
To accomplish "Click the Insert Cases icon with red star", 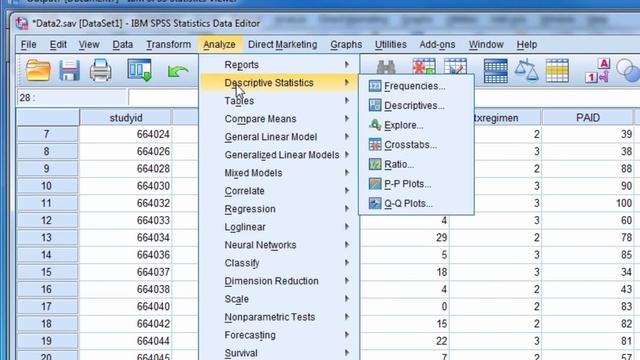I will click(x=424, y=67).
